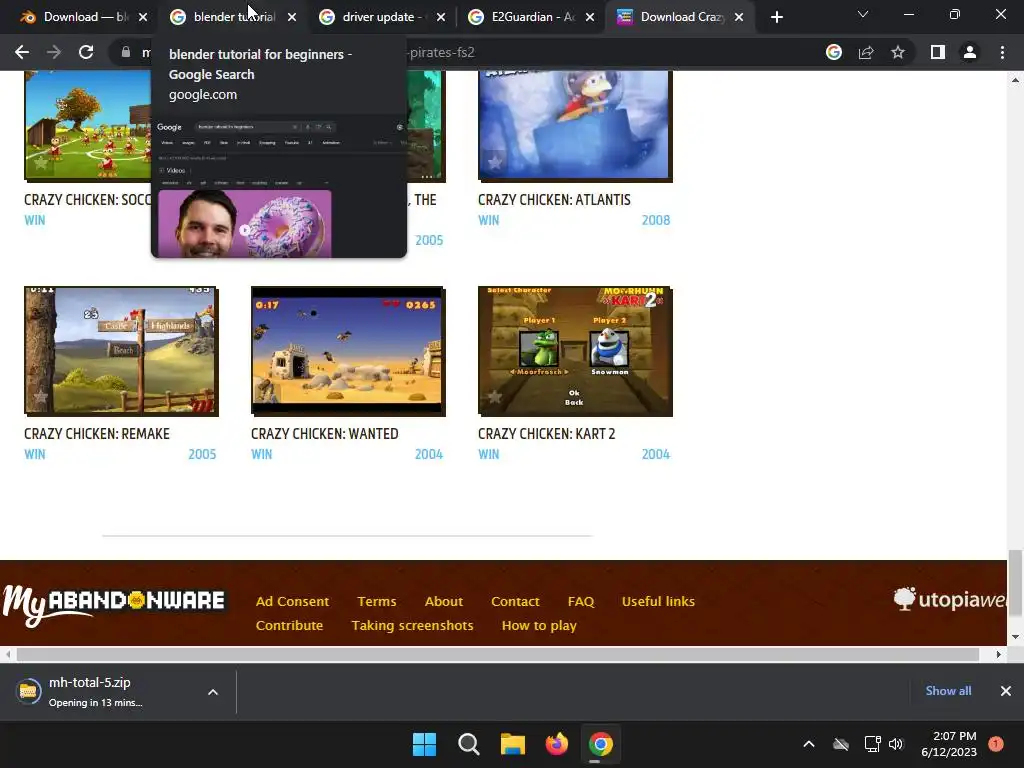Share this page via share icon
The image size is (1024, 768).
pyautogui.click(x=866, y=52)
